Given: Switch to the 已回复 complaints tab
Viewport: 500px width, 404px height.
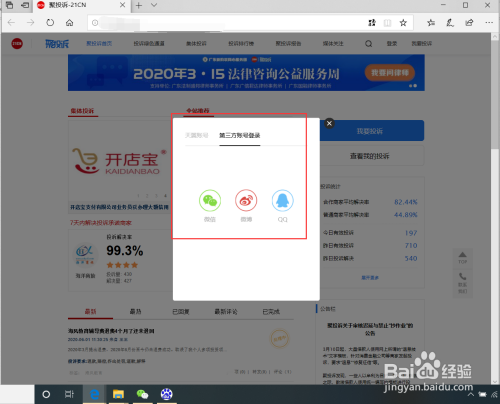Looking at the screenshot, I should click(x=181, y=312).
